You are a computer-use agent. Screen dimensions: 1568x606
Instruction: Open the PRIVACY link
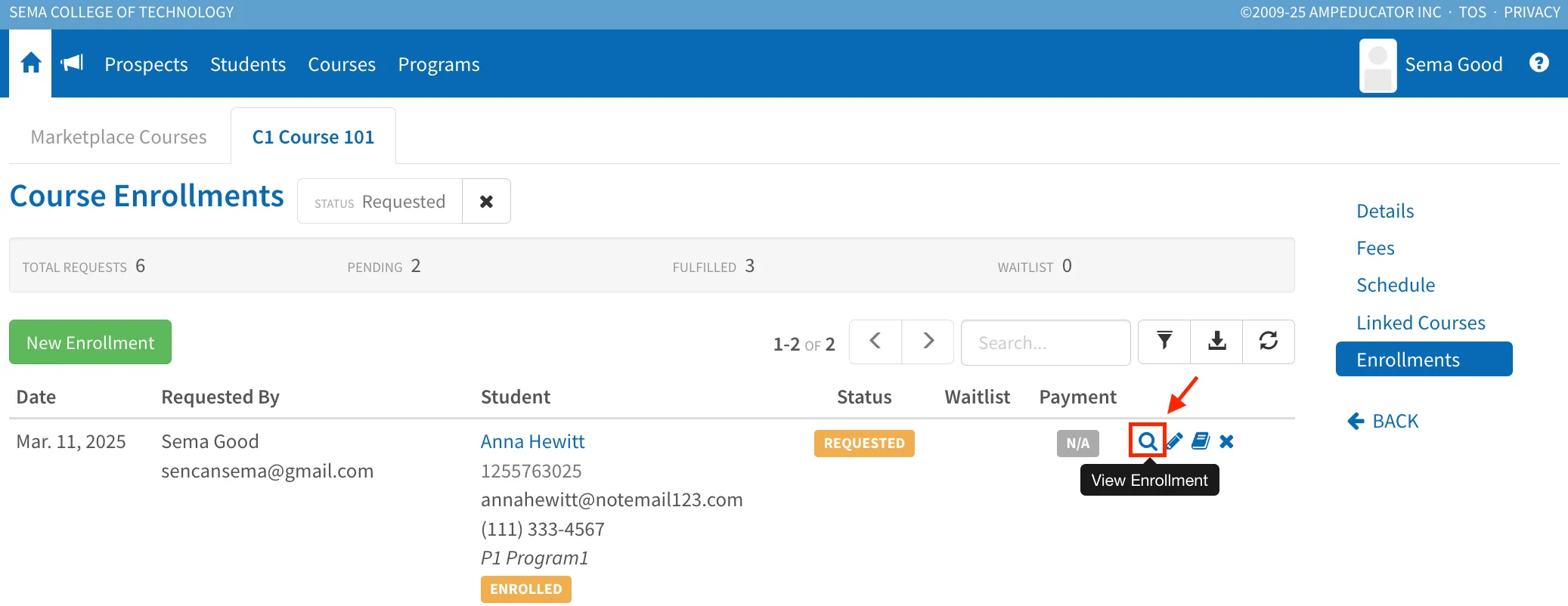point(1532,12)
